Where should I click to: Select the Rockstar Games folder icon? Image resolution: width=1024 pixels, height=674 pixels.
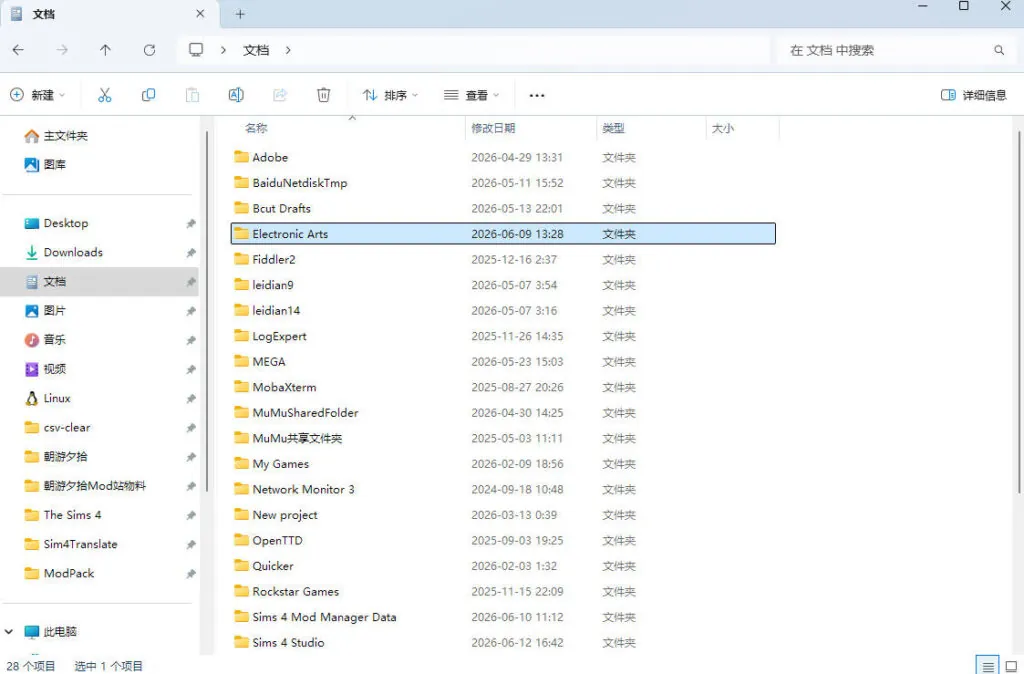242,591
